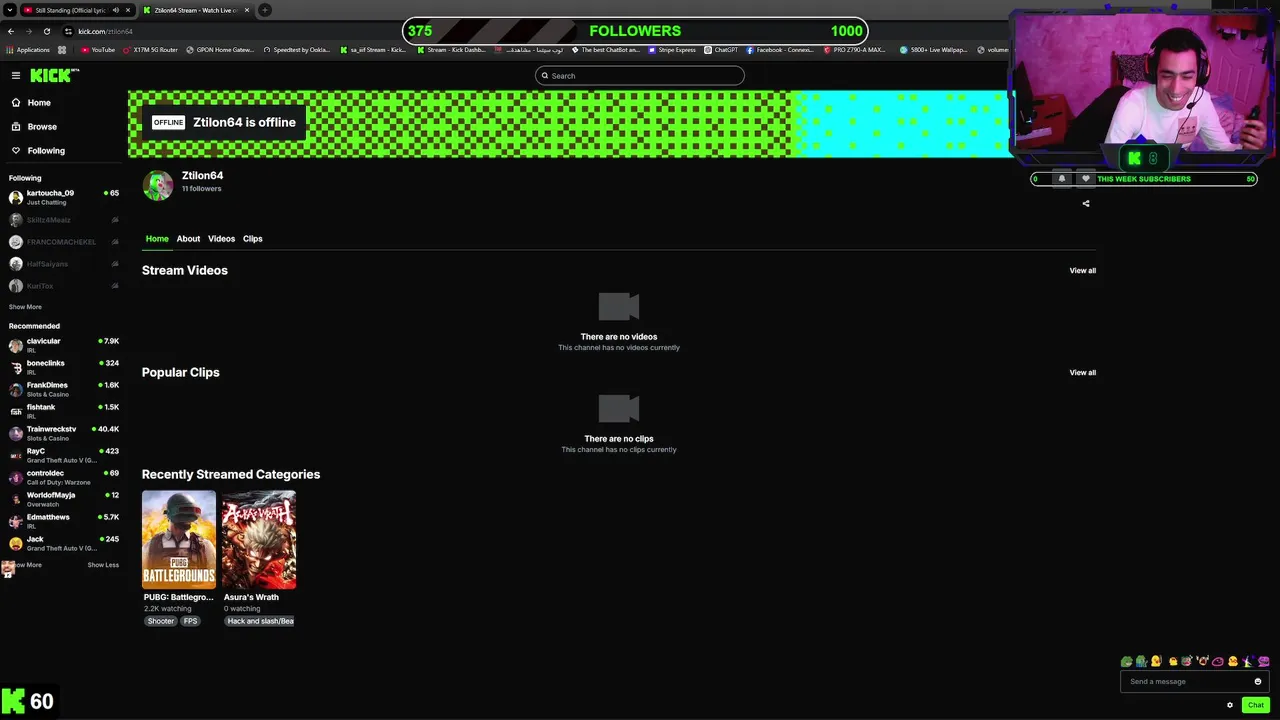
Task: Open offline channel FRANCOMACHEKEL
Action: tap(64, 242)
